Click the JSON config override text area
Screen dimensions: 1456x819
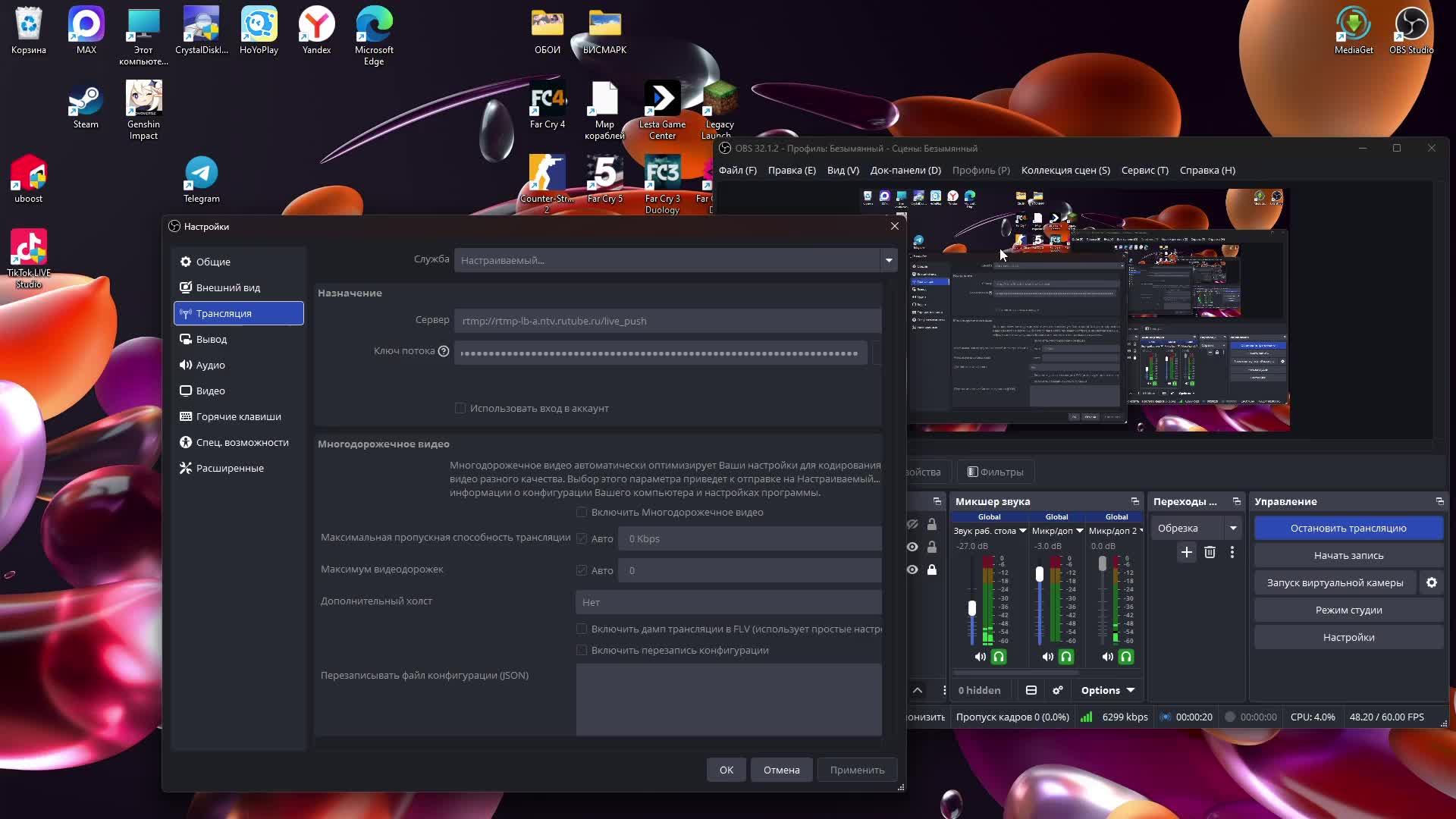(729, 699)
